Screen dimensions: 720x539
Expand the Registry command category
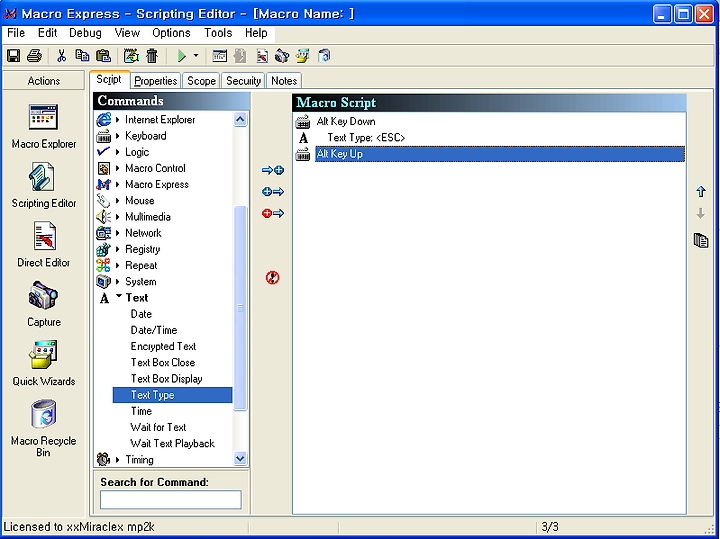click(x=118, y=249)
